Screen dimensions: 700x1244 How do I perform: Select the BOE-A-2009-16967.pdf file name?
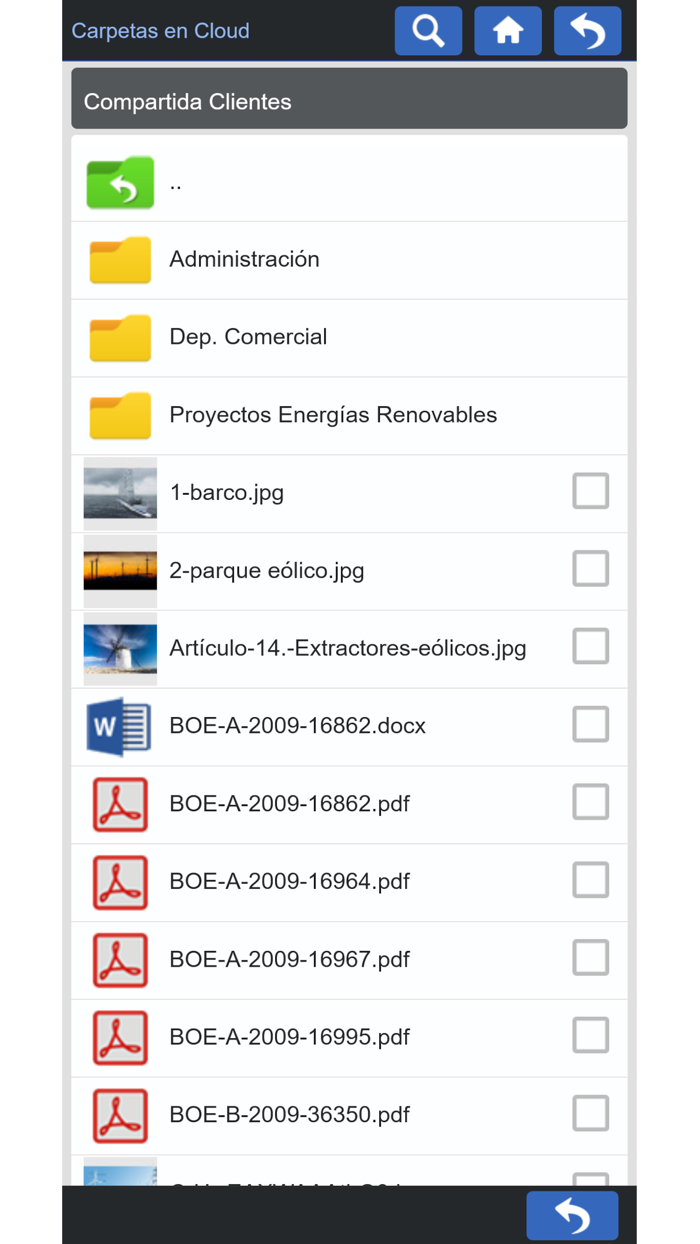290,960
